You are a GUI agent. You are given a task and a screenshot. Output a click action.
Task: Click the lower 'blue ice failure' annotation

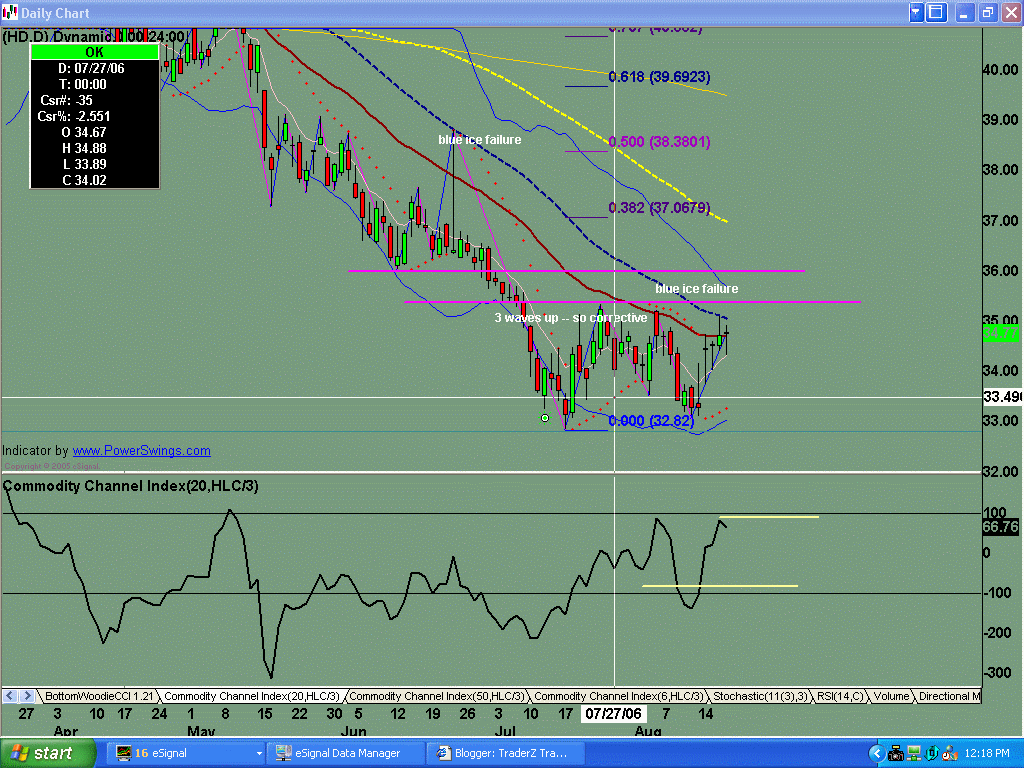tap(696, 289)
